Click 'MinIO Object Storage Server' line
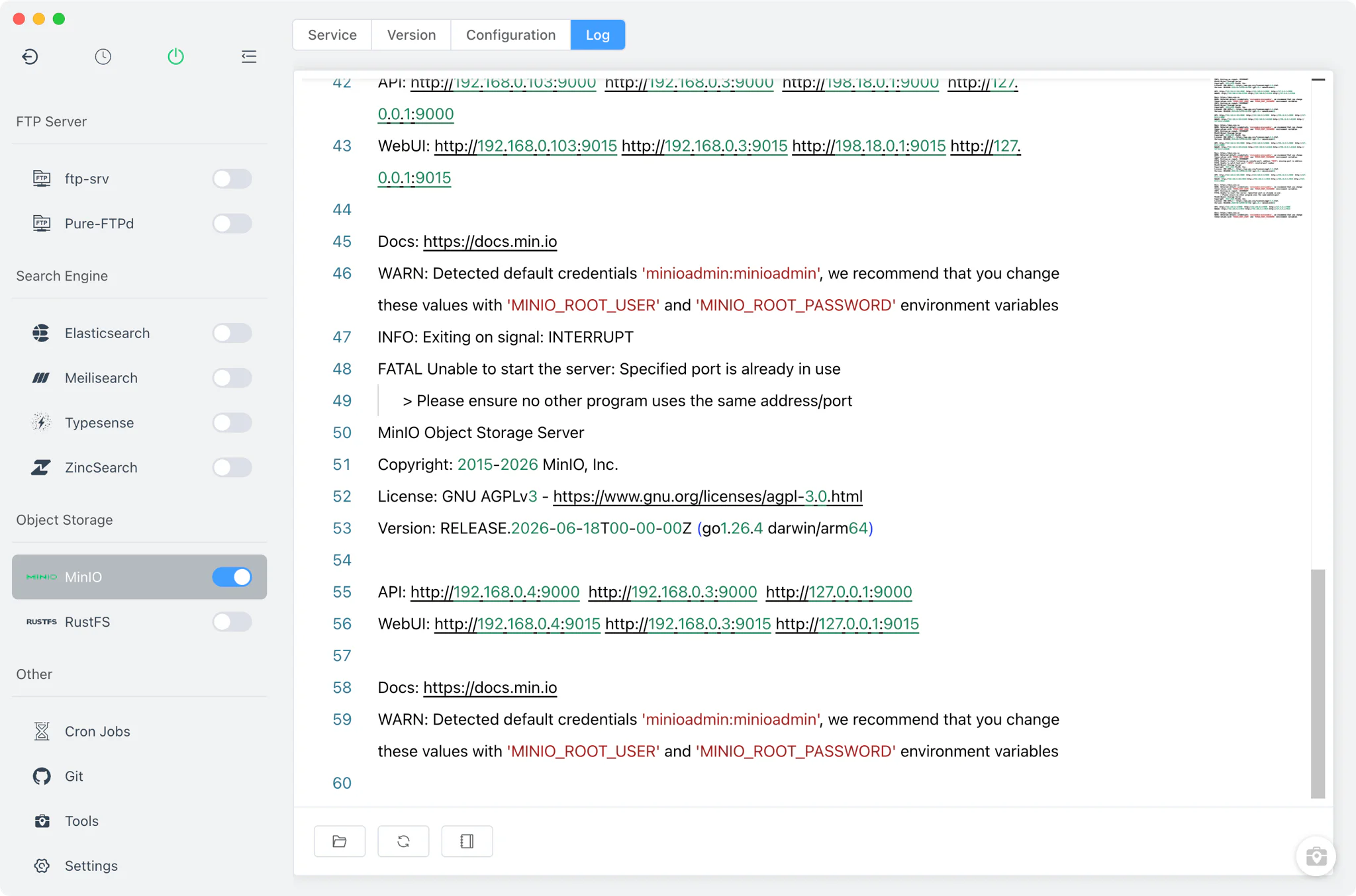This screenshot has width=1356, height=896. click(481, 433)
